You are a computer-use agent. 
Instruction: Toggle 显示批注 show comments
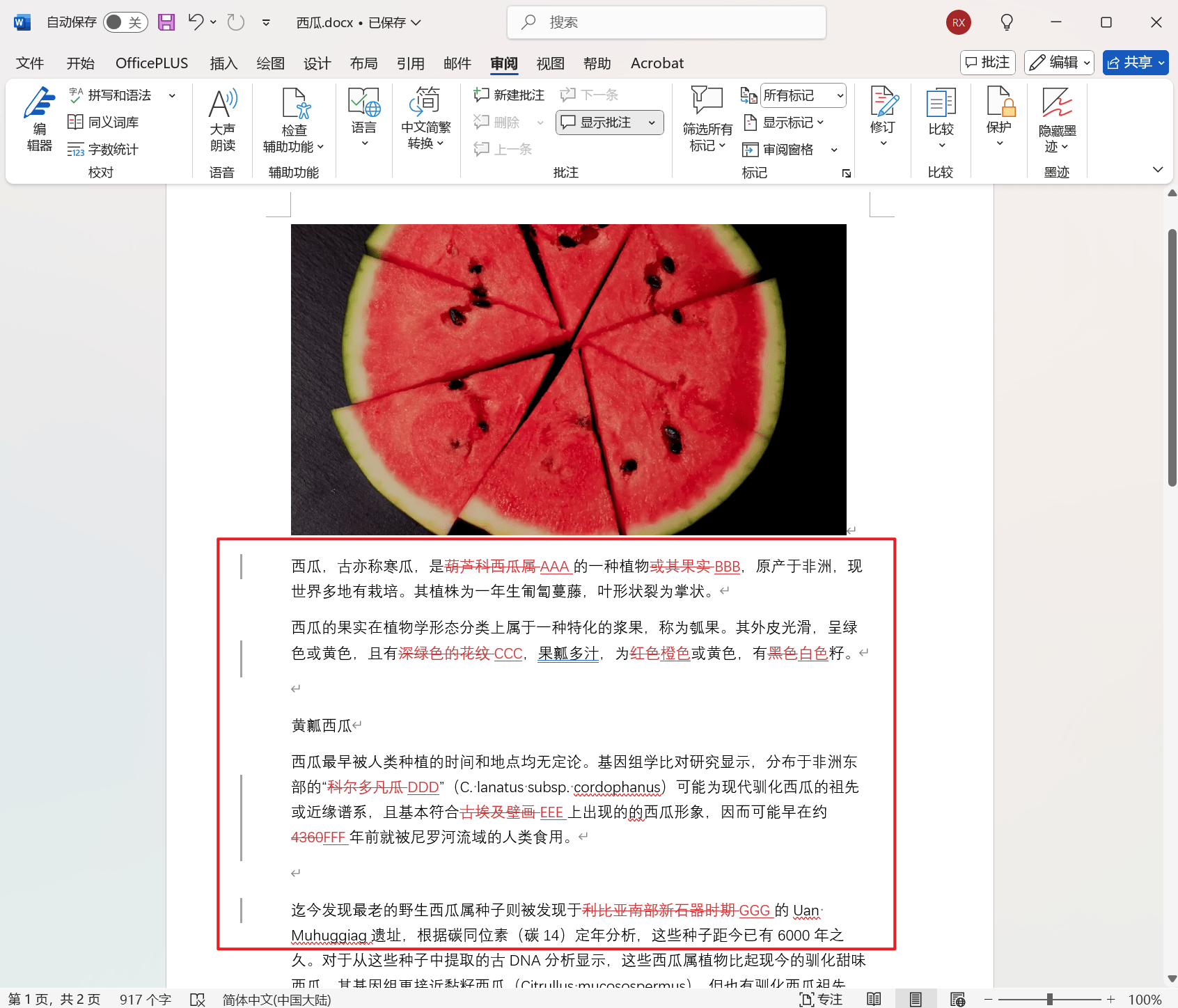click(x=602, y=122)
